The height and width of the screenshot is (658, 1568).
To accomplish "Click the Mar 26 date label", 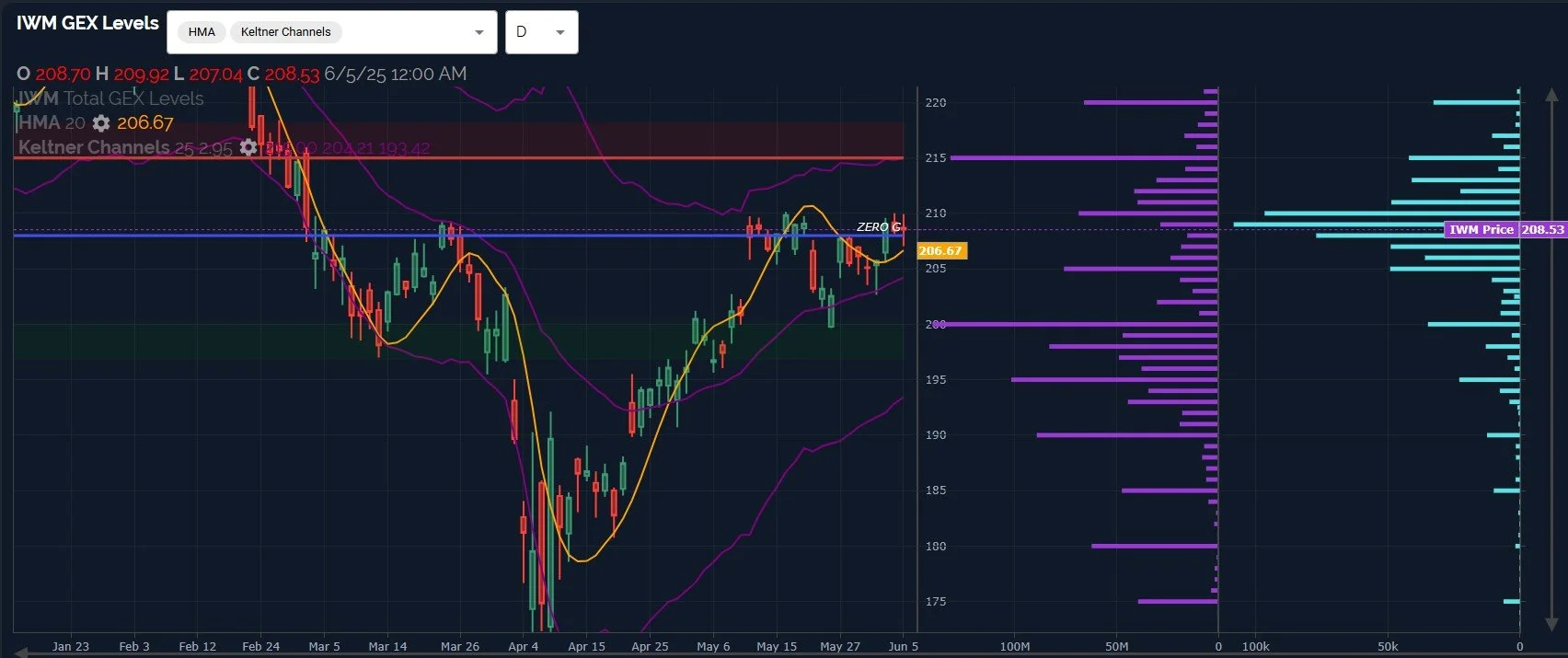I will [x=460, y=646].
